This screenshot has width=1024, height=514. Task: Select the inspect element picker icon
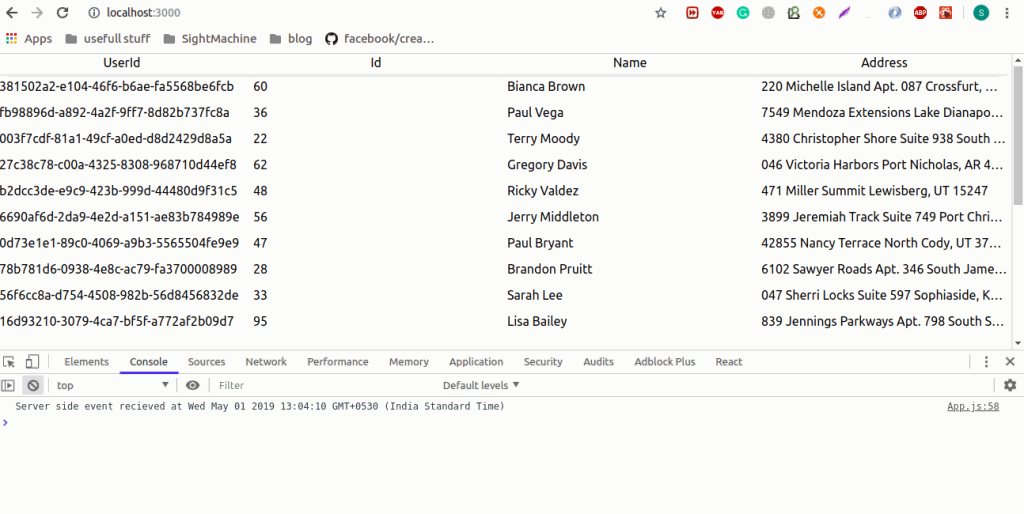[9, 362]
